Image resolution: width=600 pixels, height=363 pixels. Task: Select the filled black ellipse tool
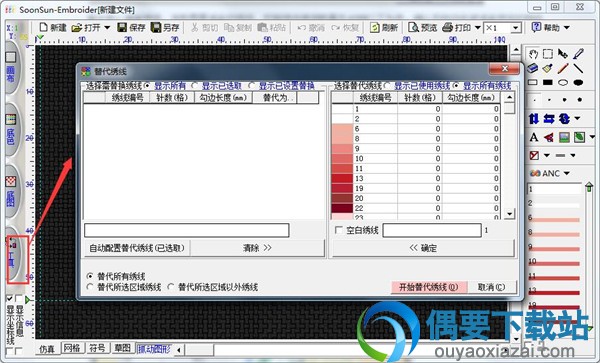pyautogui.click(x=578, y=83)
